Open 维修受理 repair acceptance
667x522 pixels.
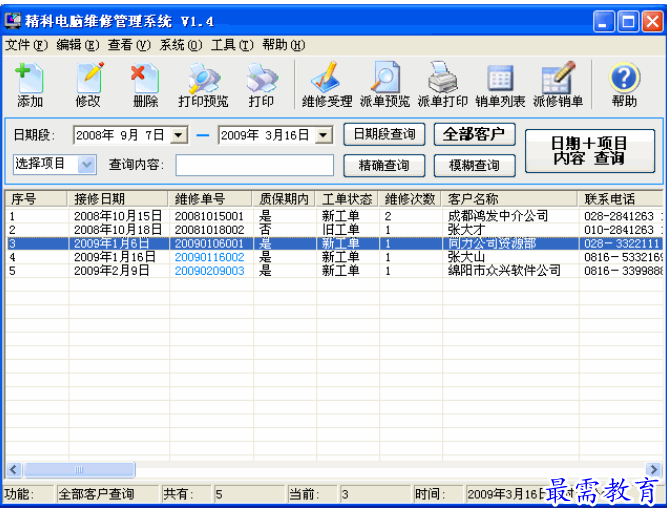(x=327, y=85)
